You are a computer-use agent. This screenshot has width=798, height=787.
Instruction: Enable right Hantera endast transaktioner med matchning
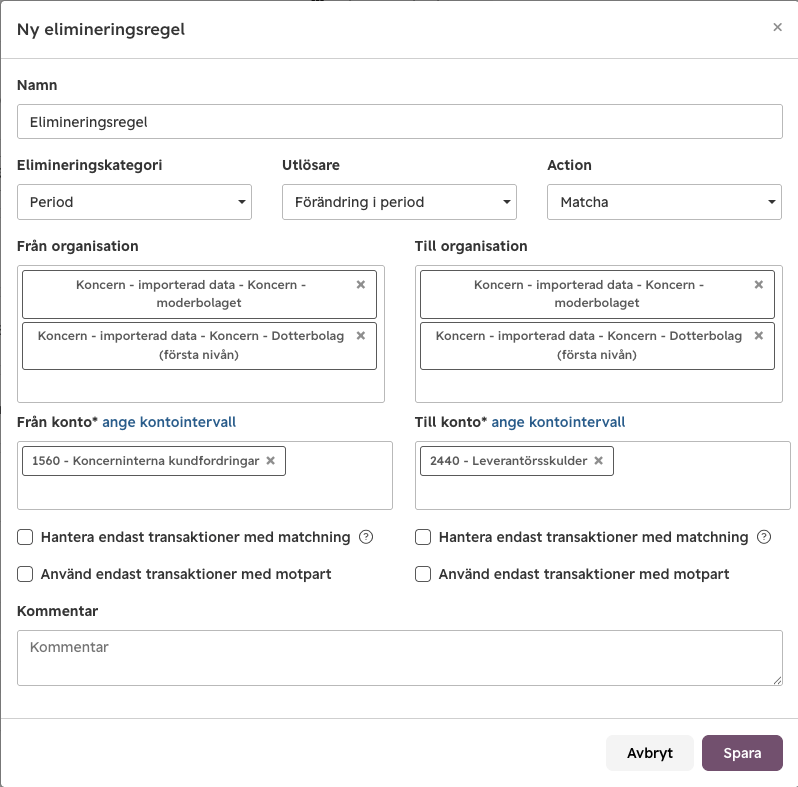423,537
